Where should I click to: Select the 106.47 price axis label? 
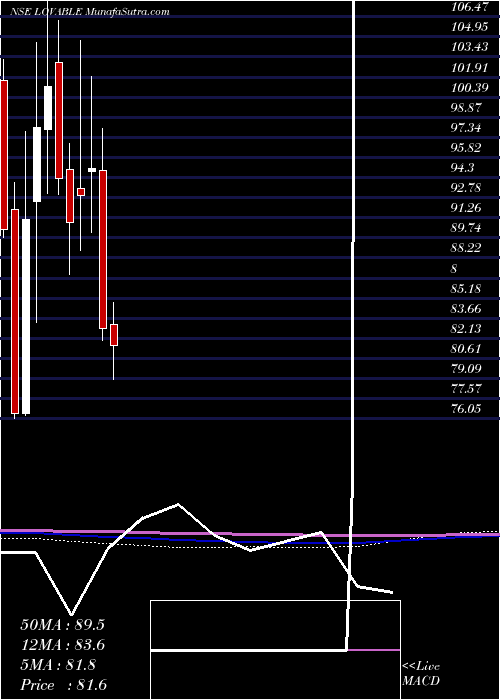pyautogui.click(x=470, y=6)
